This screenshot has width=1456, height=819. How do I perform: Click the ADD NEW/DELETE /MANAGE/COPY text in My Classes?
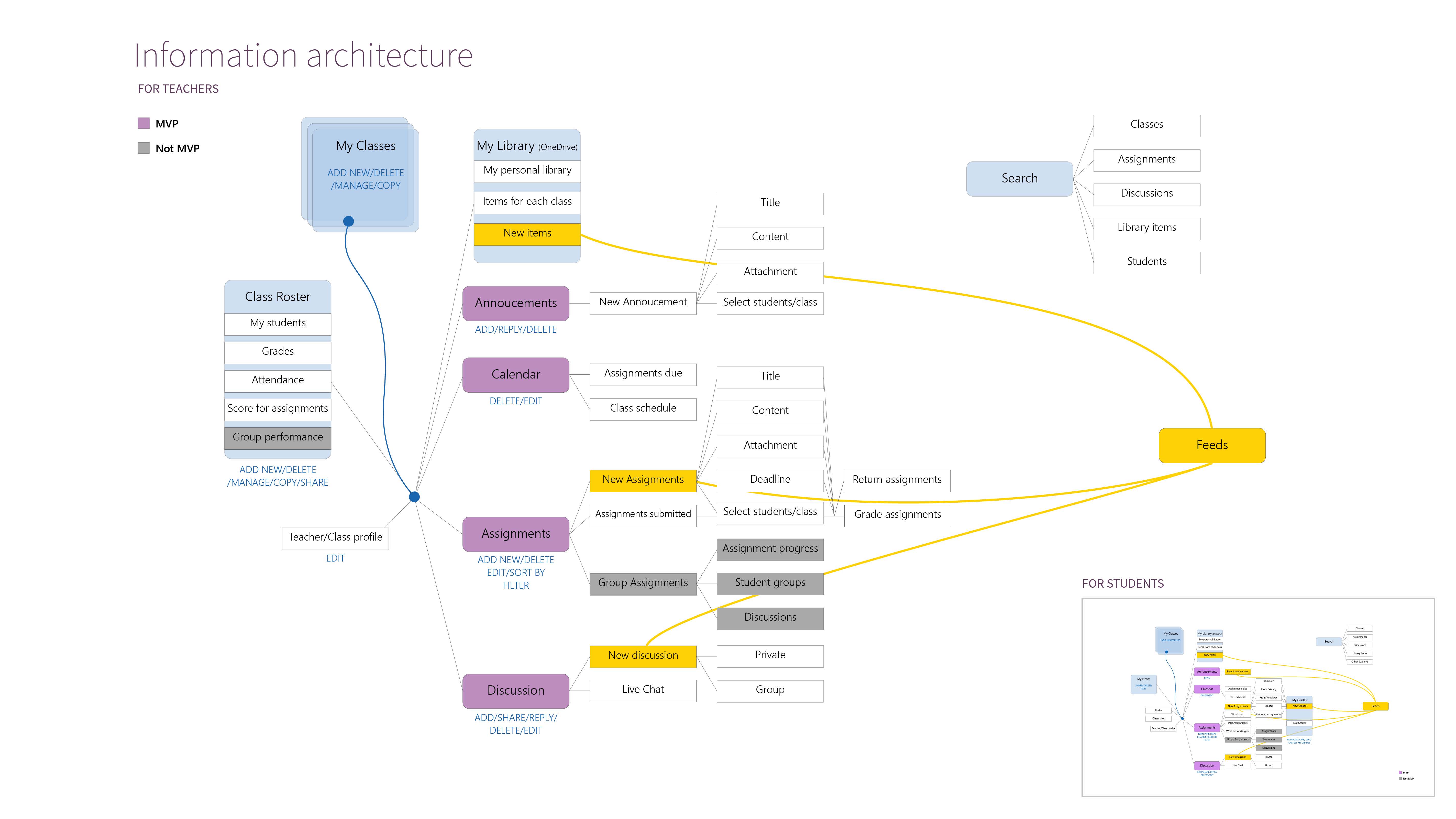(x=366, y=179)
